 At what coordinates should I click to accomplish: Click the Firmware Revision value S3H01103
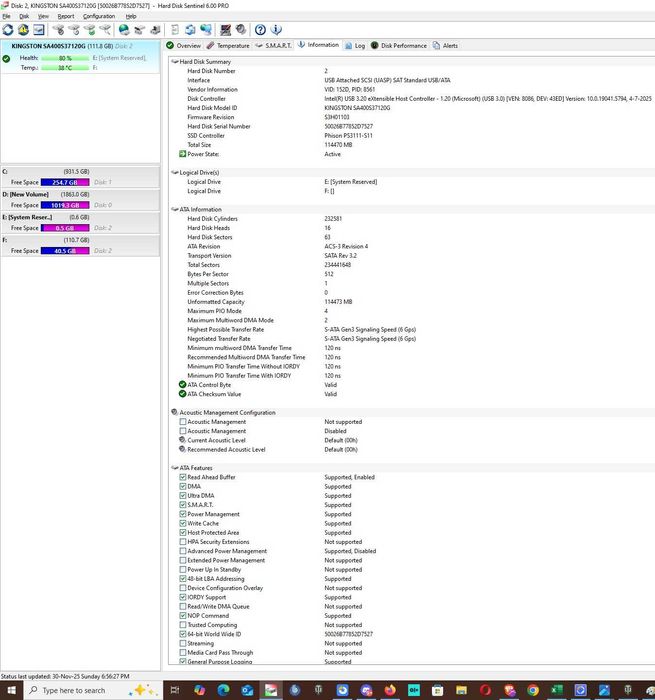click(x=337, y=117)
